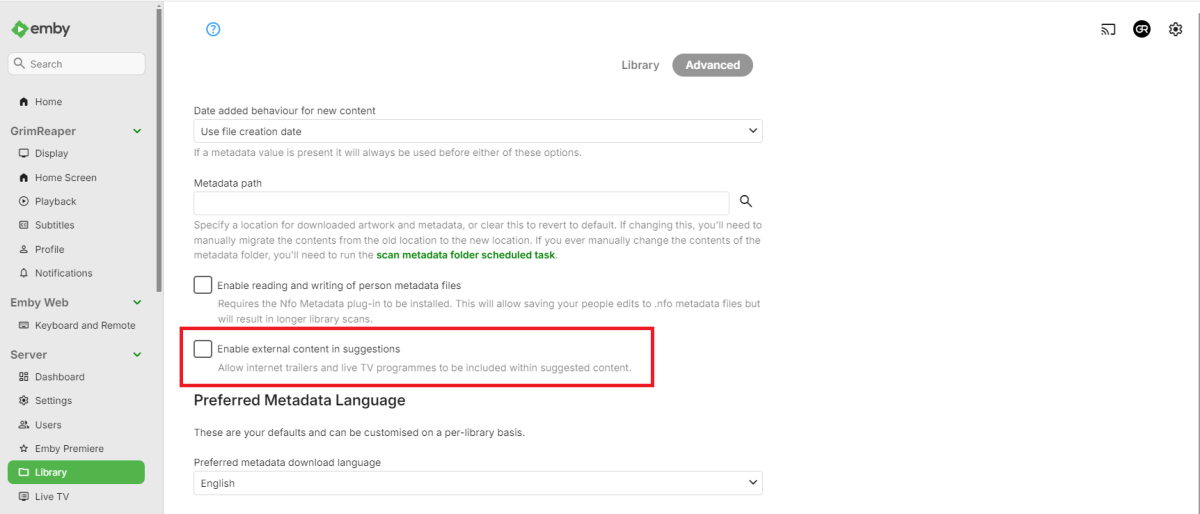Switch to the Library tab
Screen dimensions: 1200x514
tap(640, 65)
